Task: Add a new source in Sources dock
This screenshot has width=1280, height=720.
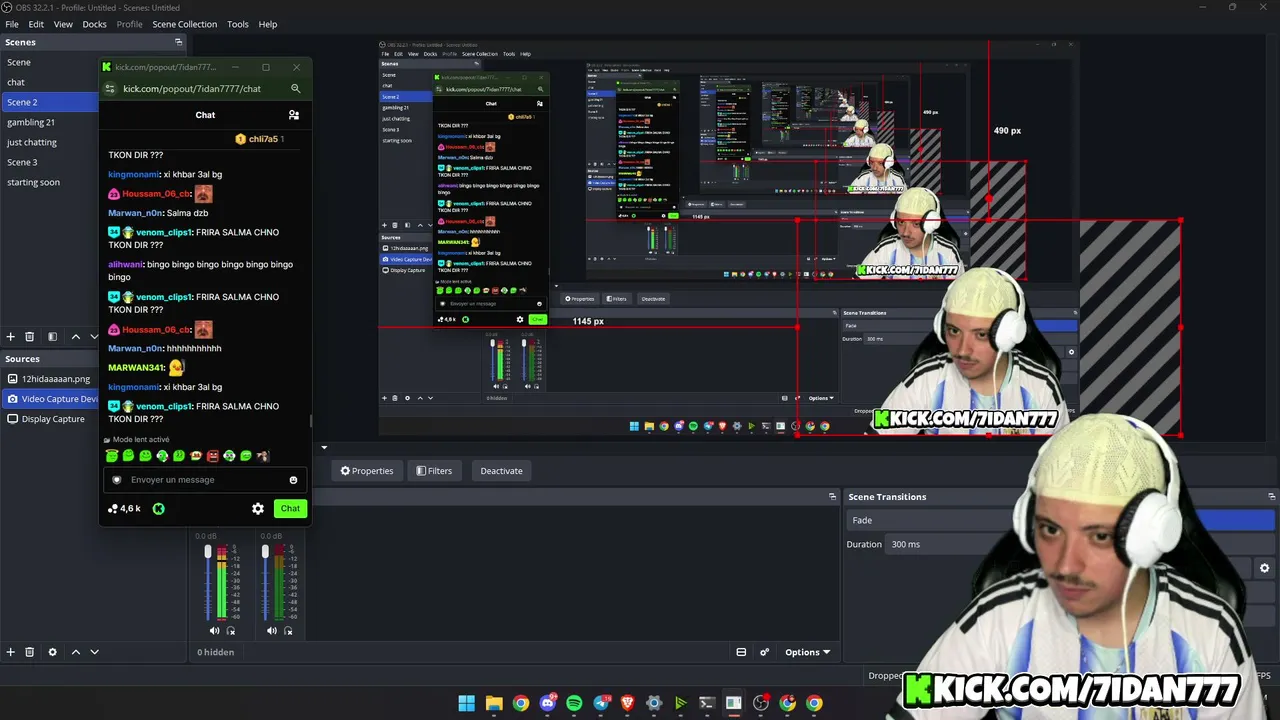Action: 11,652
